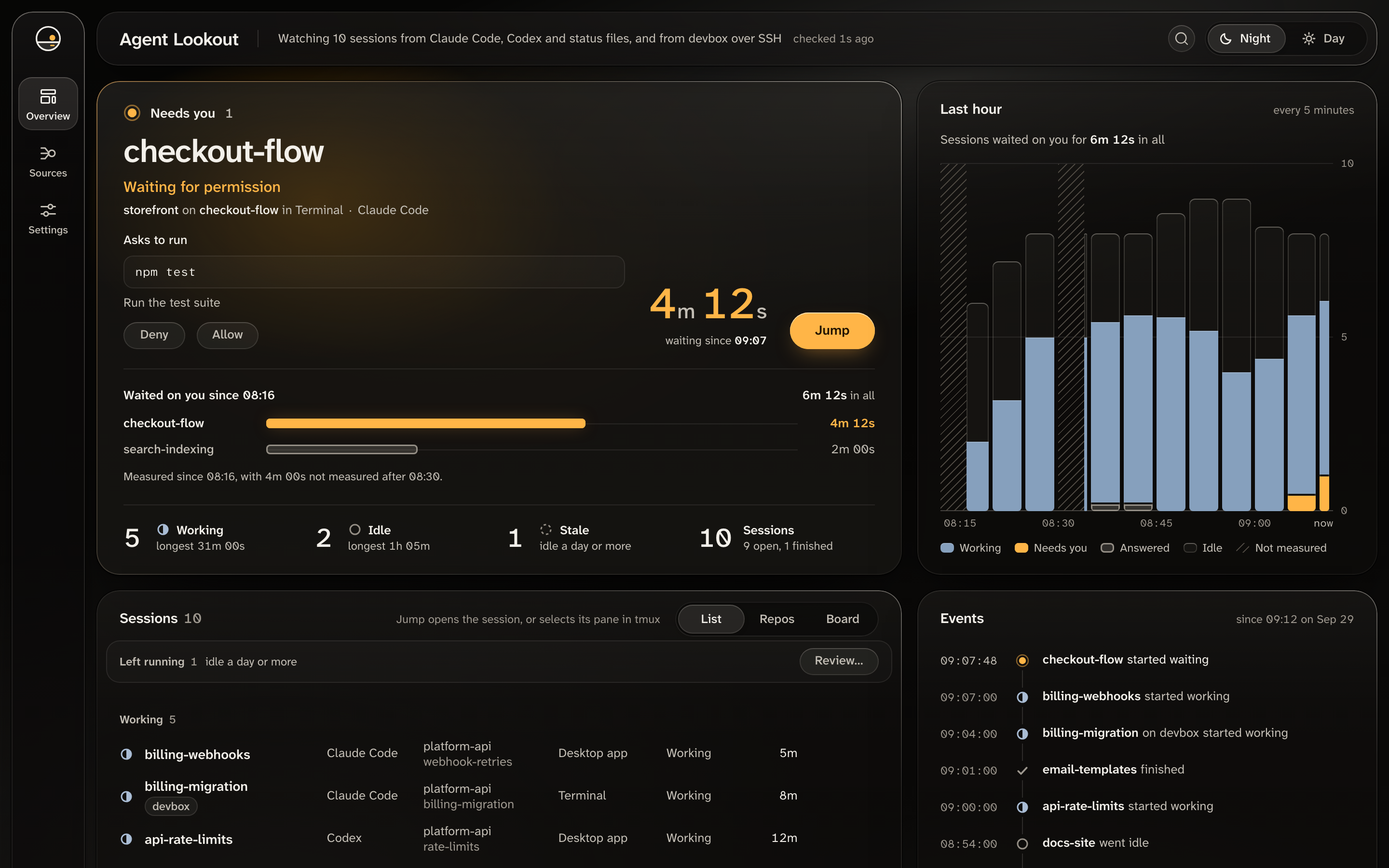Open the Sources sidebar section
The height and width of the screenshot is (868, 1389).
(48, 162)
